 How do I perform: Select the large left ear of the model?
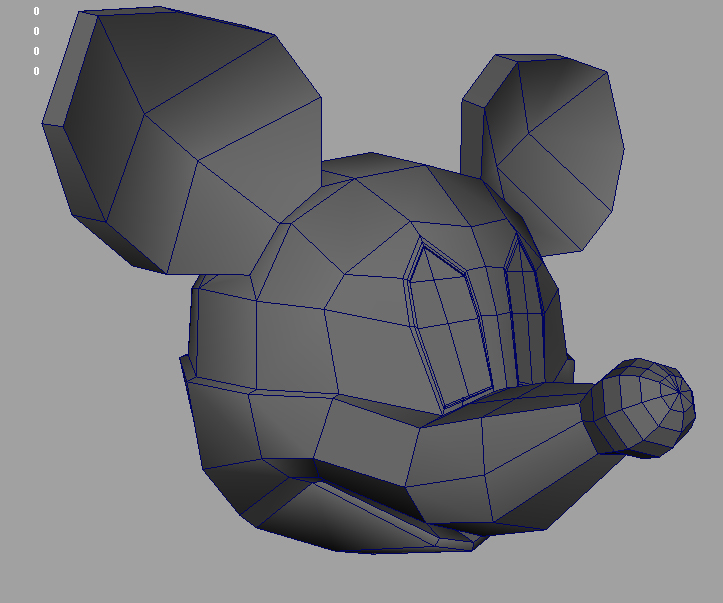coord(182,141)
